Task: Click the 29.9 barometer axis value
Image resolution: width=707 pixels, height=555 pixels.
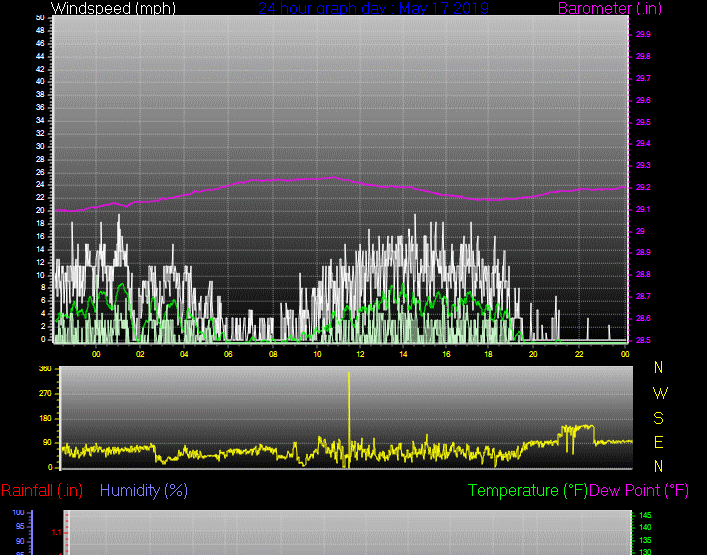Action: pyautogui.click(x=643, y=34)
